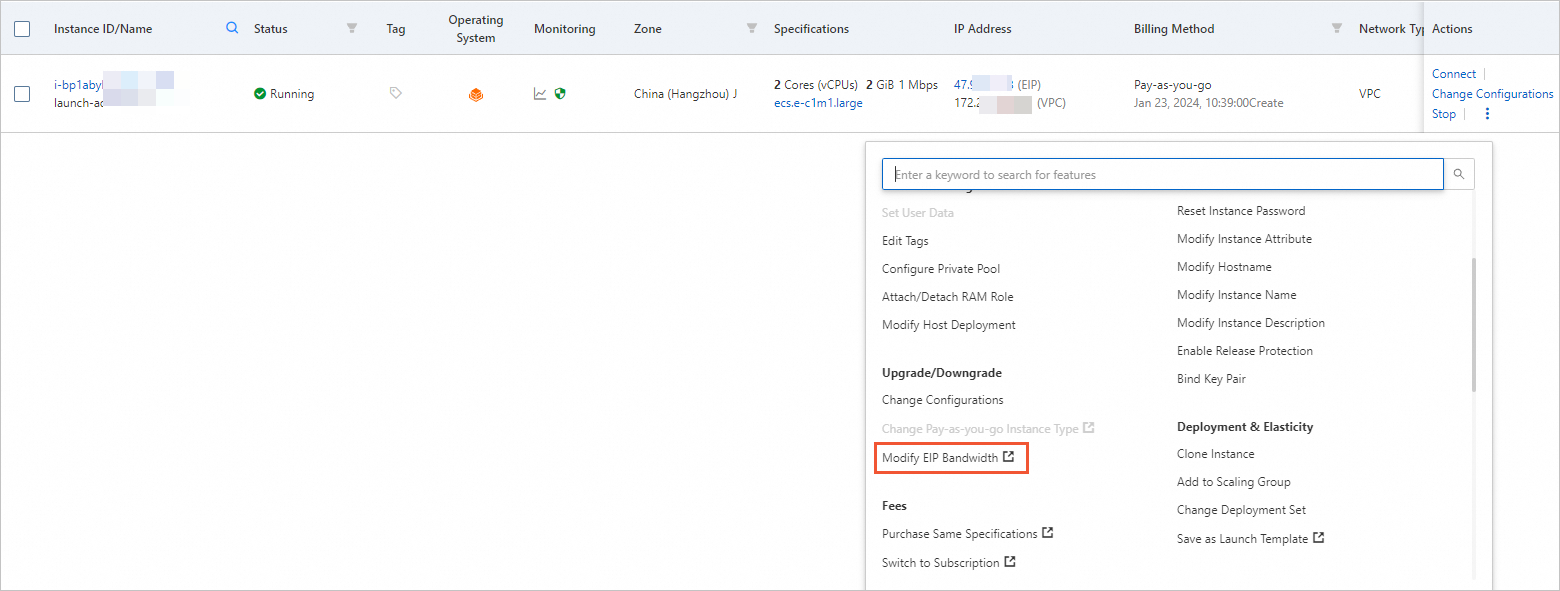Screen dimensions: 1560x591
Task: Click the feature search magnifier button
Action: click(x=1459, y=174)
